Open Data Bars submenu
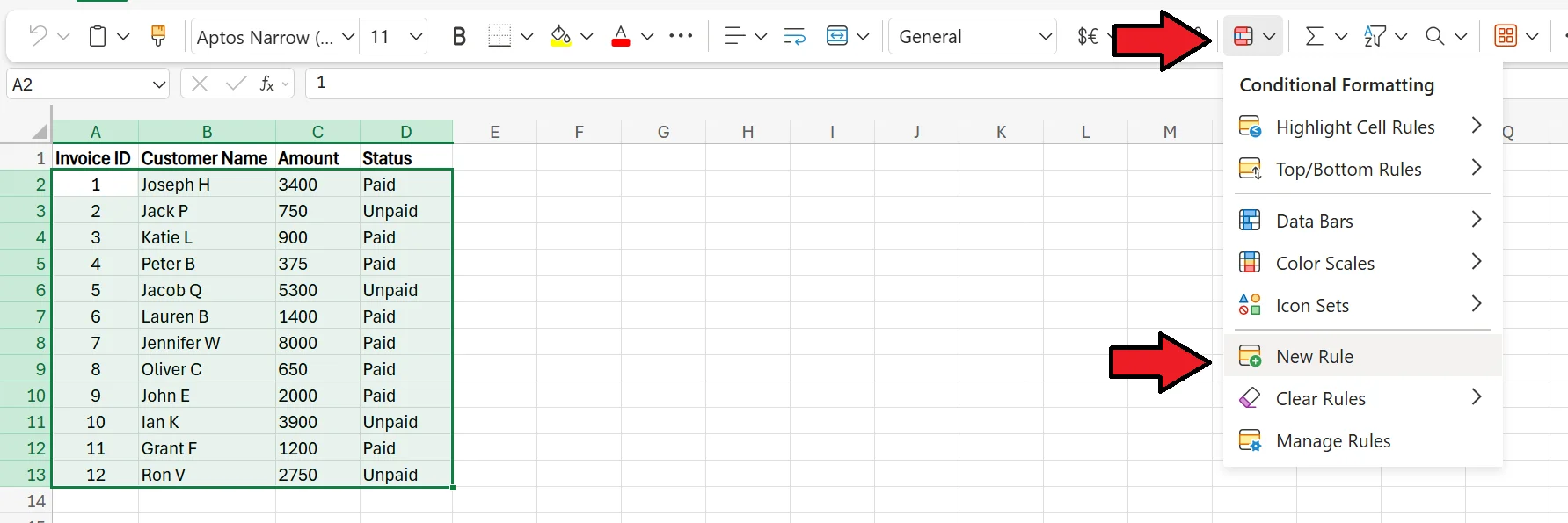 click(1362, 221)
